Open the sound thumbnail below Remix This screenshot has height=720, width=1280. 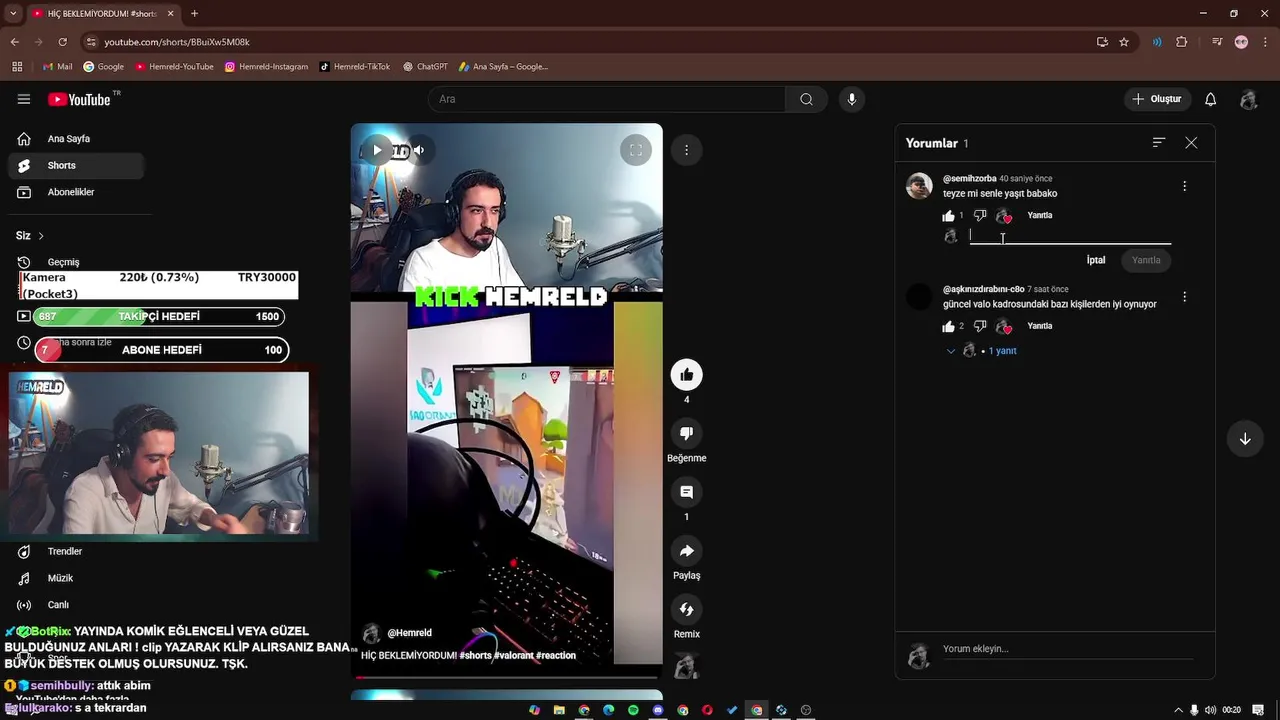pyautogui.click(x=686, y=666)
